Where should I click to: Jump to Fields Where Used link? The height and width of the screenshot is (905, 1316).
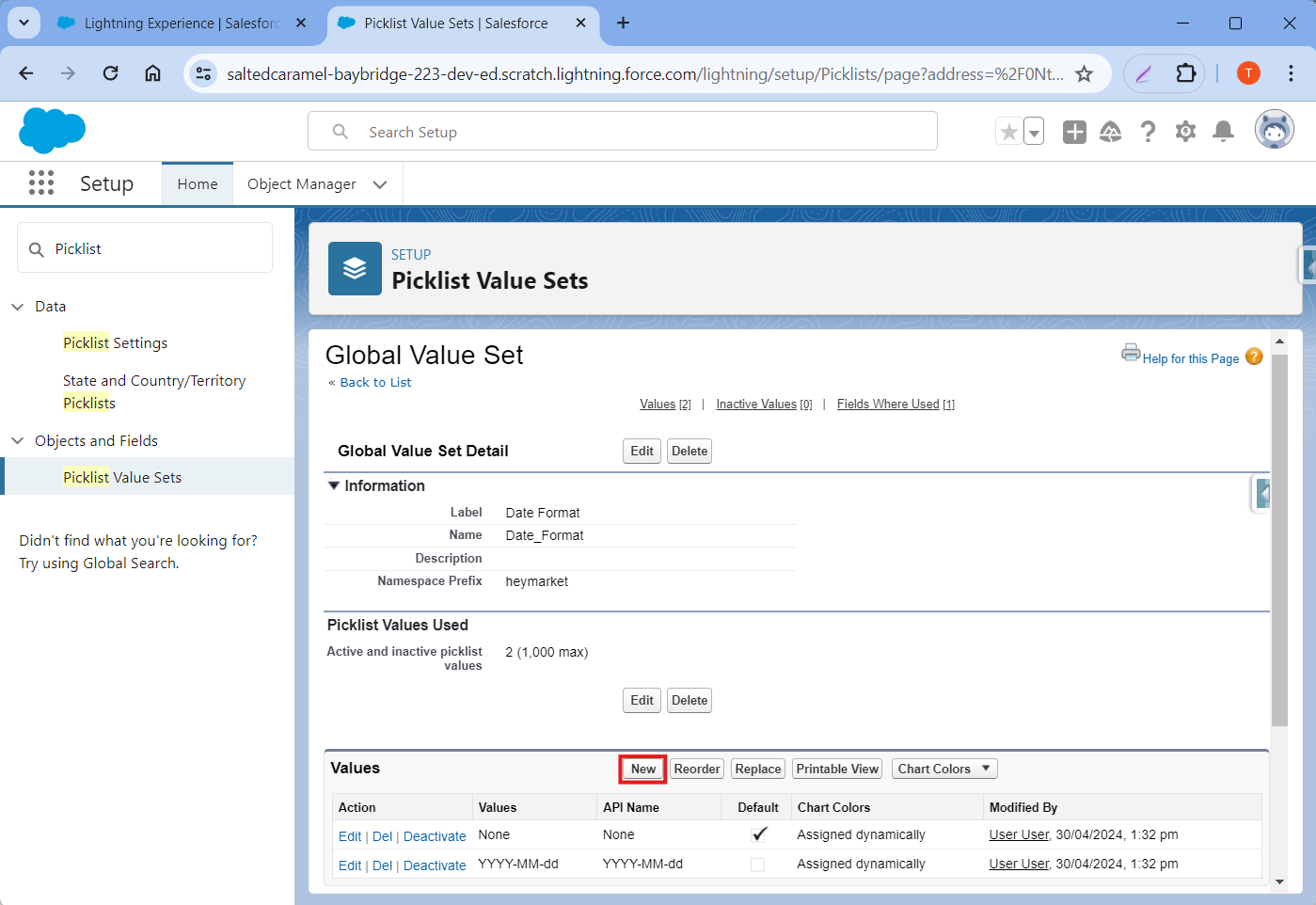click(896, 405)
